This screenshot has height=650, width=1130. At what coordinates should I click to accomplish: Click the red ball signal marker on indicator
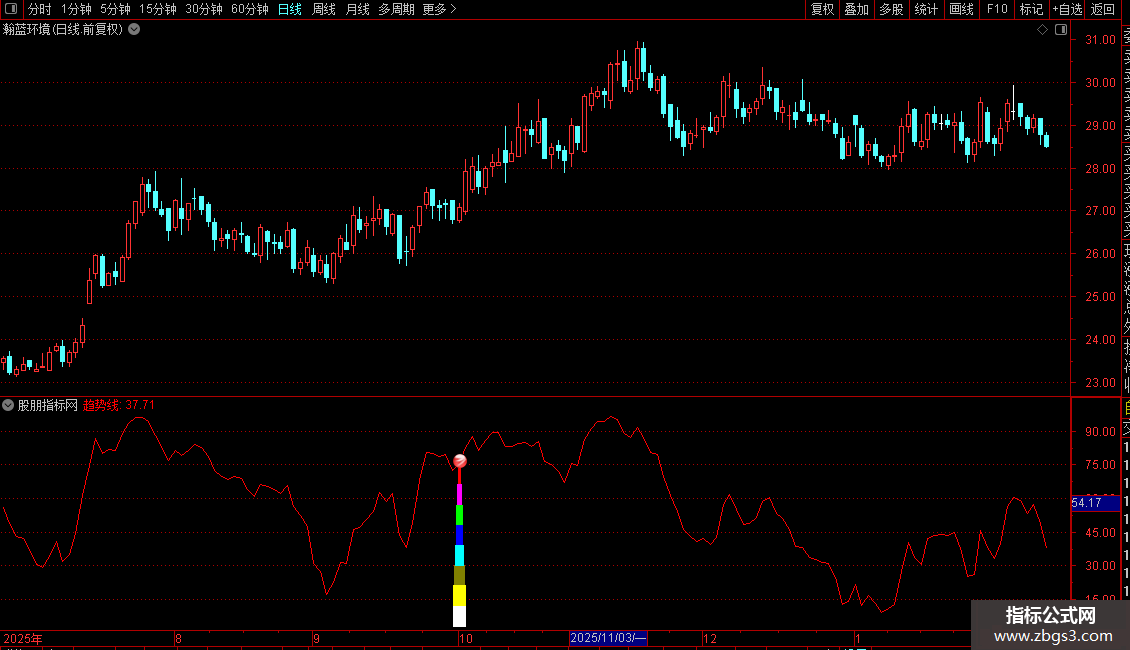pyautogui.click(x=460, y=460)
